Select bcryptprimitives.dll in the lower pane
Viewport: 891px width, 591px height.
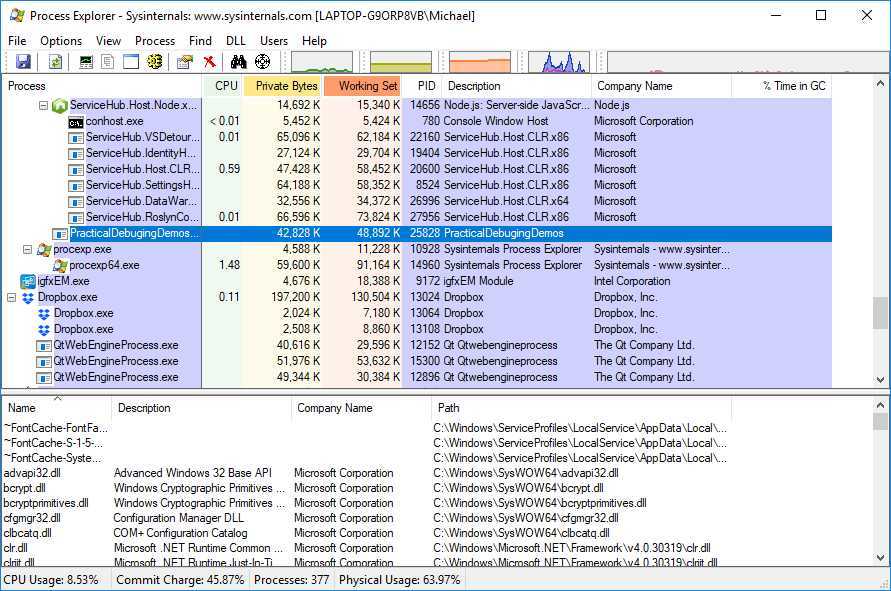(46, 503)
